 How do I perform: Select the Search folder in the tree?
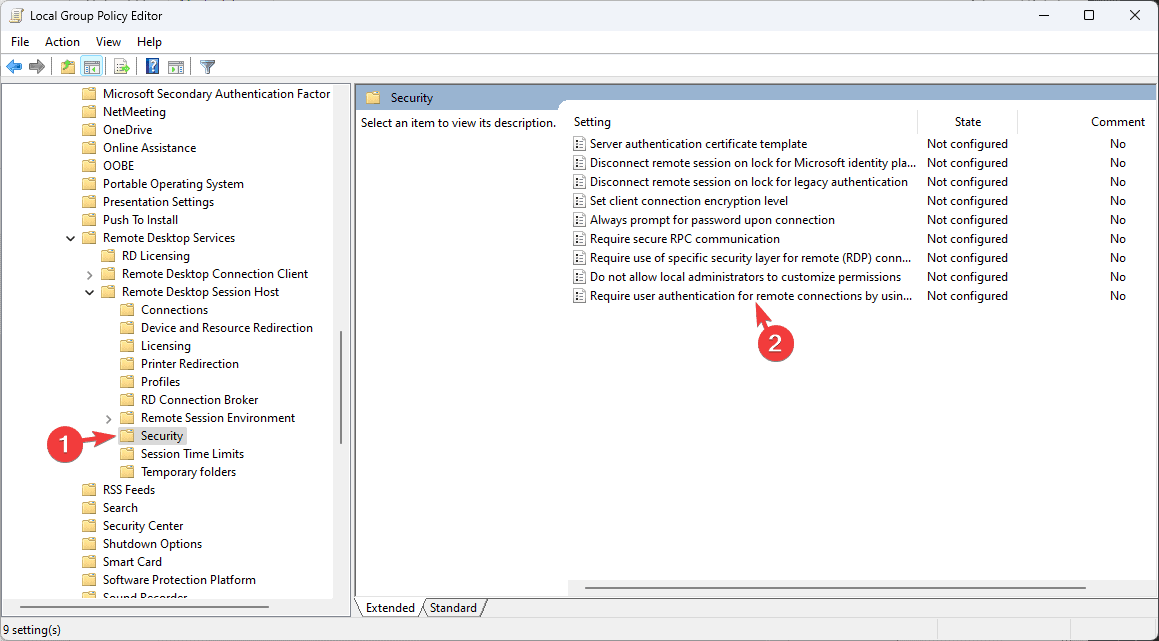click(120, 508)
